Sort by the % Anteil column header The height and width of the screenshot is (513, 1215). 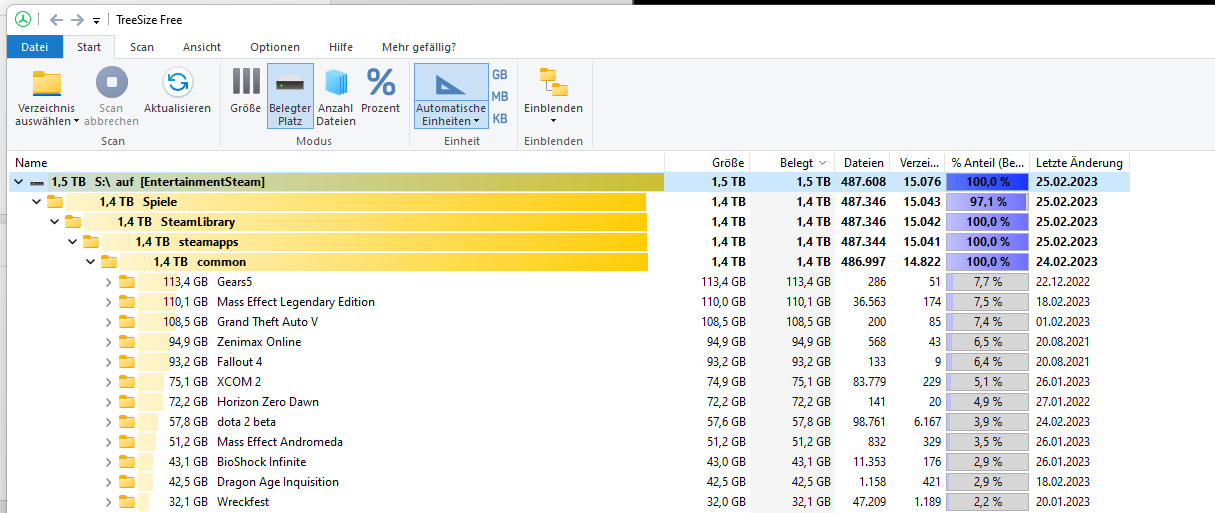click(987, 162)
